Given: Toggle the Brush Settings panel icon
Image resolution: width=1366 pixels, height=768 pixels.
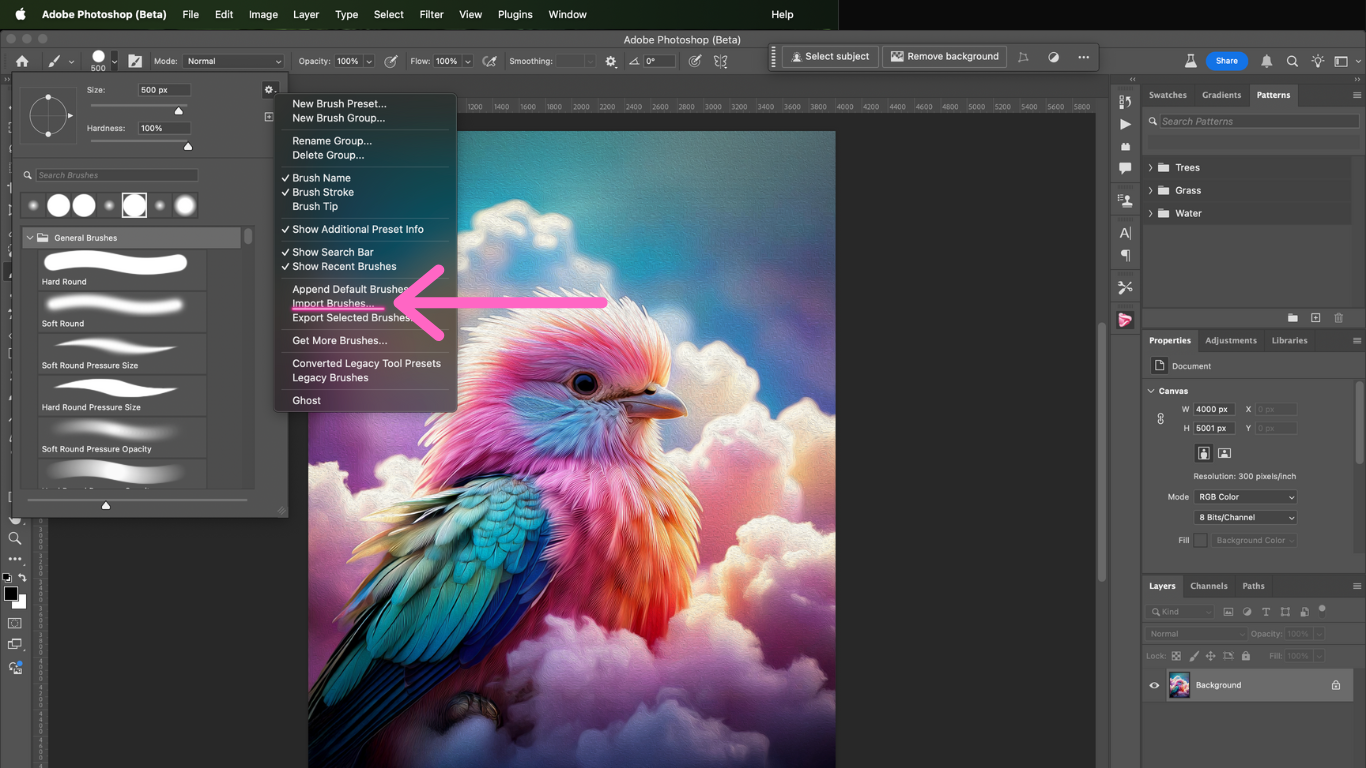Looking at the screenshot, I should [x=135, y=61].
